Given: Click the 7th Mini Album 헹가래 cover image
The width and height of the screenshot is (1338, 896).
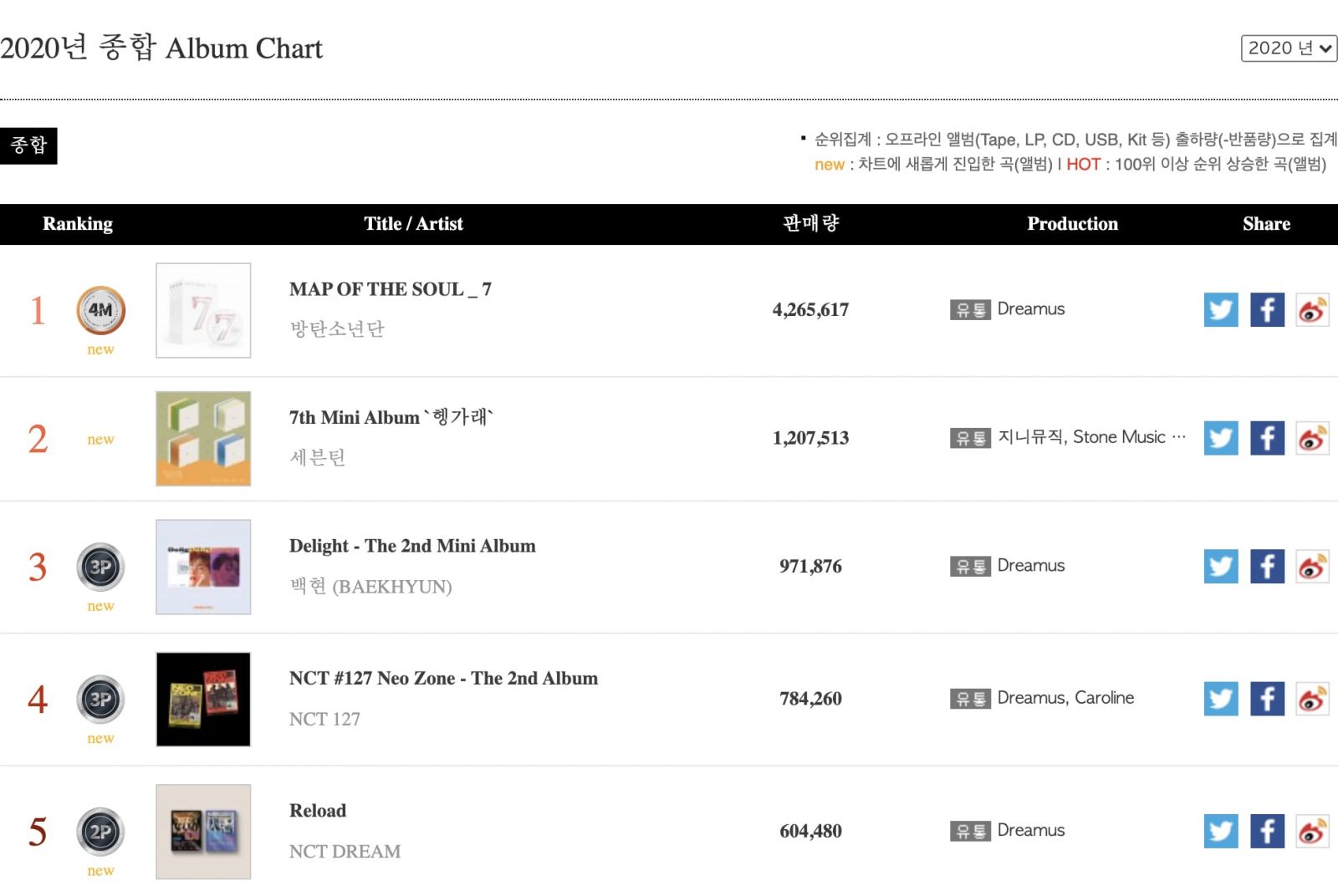Looking at the screenshot, I should (203, 438).
